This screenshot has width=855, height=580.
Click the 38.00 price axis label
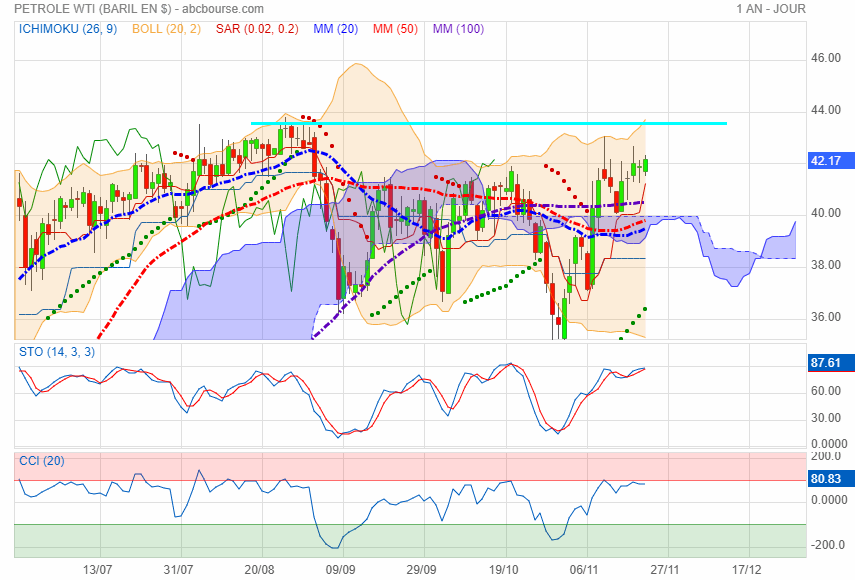pos(826,265)
